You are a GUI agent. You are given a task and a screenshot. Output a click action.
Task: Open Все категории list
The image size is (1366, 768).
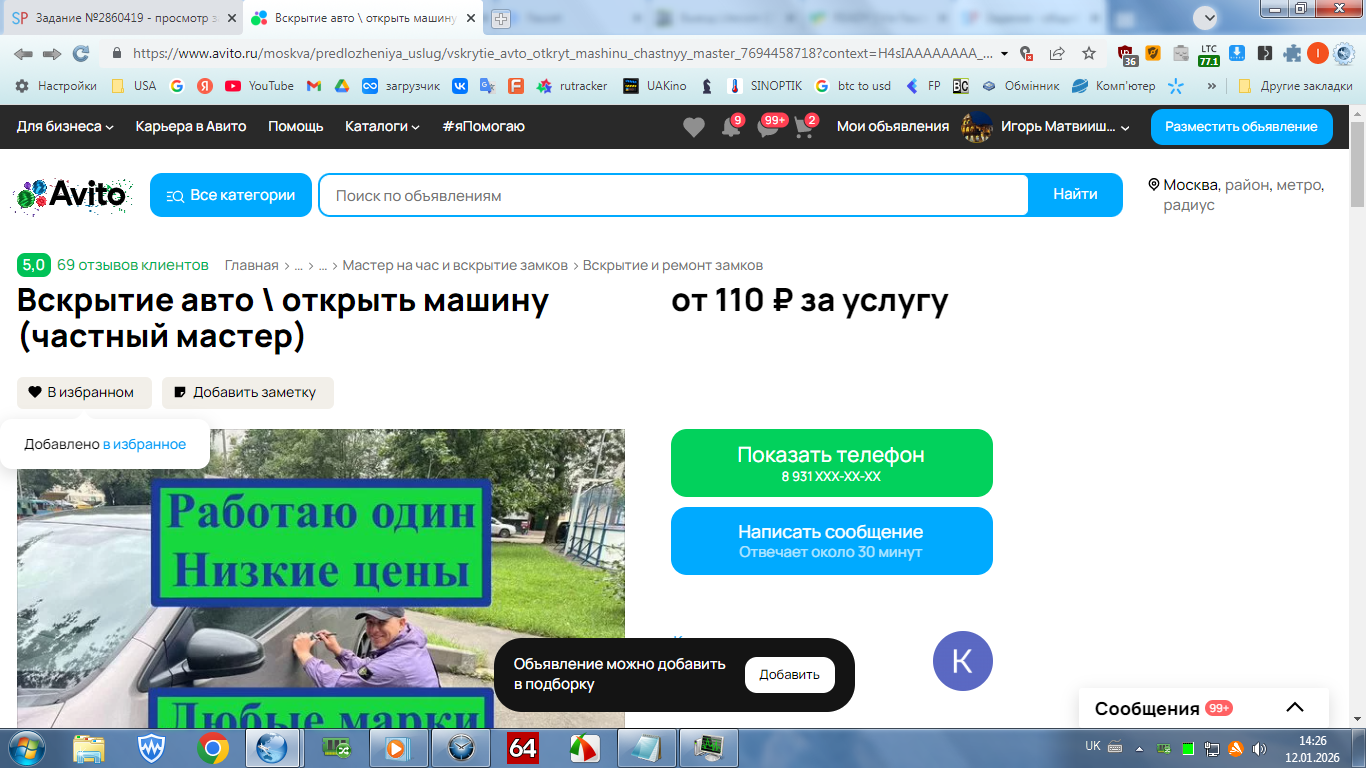click(x=231, y=195)
